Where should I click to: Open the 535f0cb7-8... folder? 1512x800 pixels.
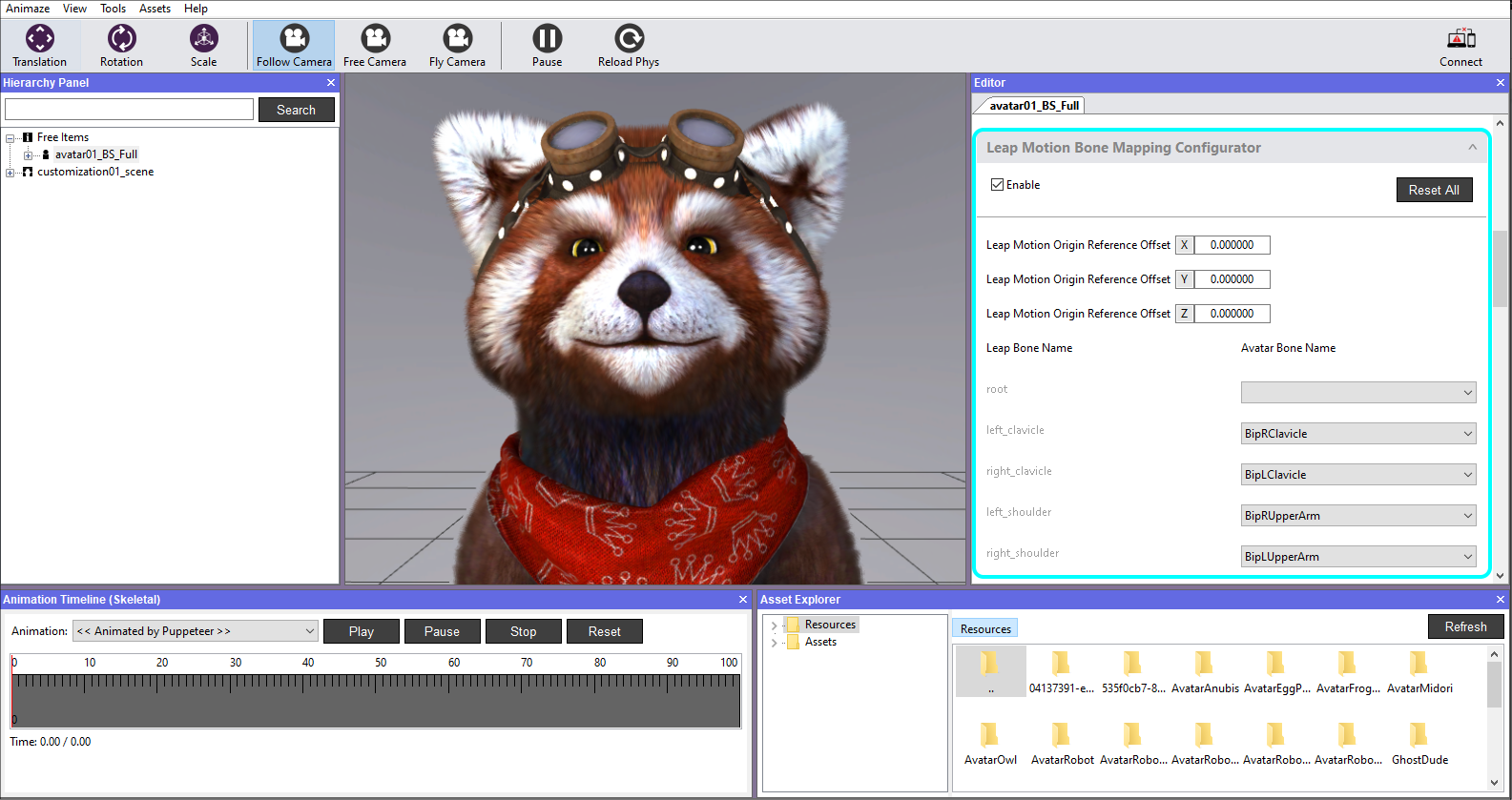(x=1133, y=672)
